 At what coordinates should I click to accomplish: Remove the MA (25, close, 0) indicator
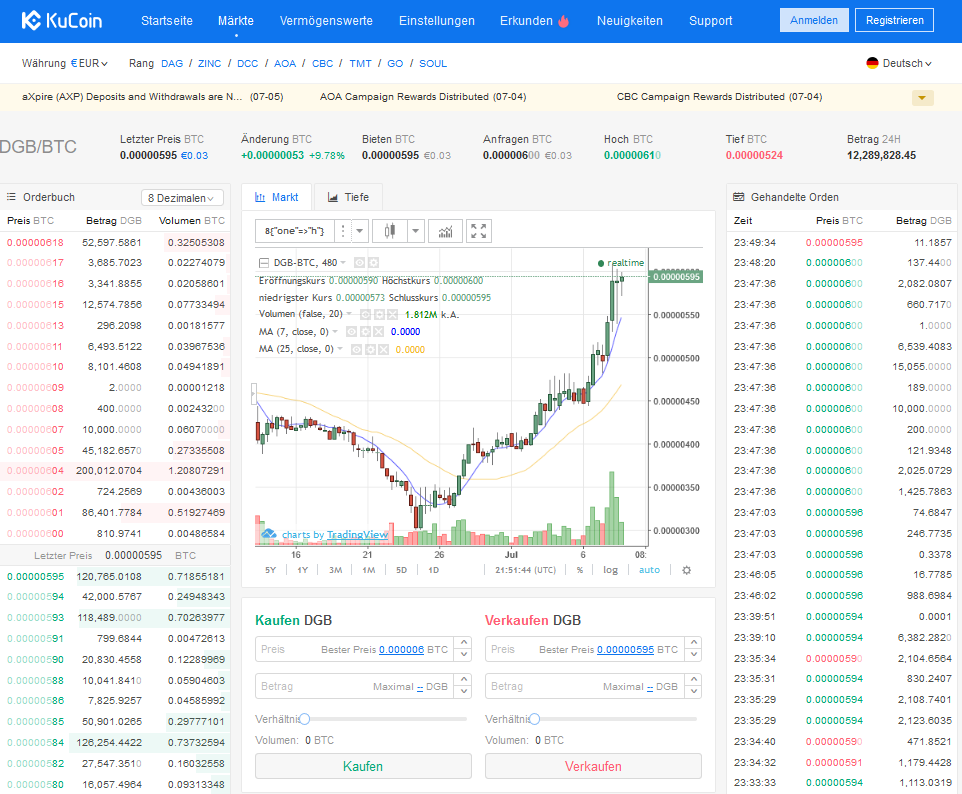[383, 350]
